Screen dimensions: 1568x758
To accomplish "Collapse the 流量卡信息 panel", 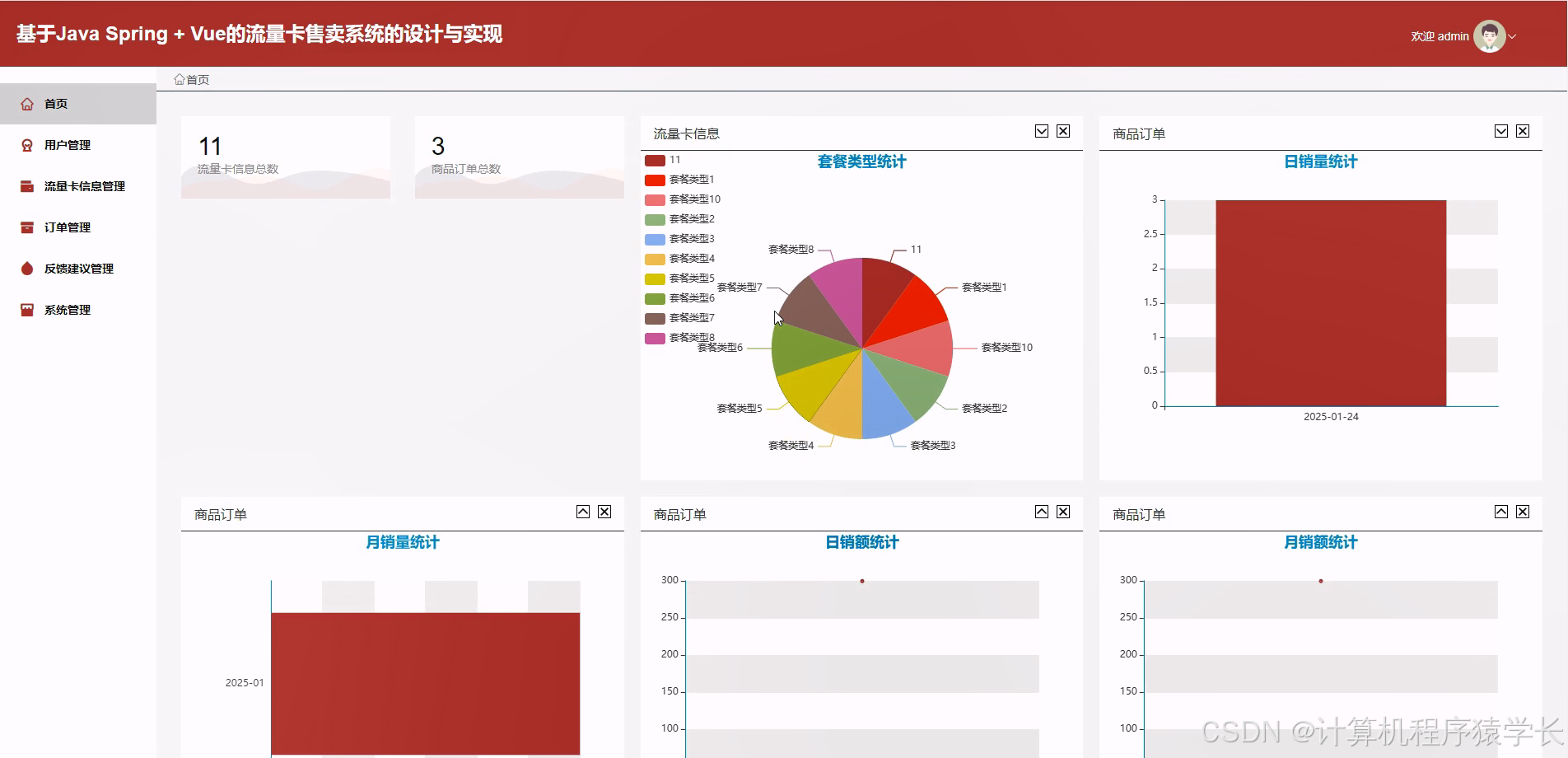I will 1042,131.
